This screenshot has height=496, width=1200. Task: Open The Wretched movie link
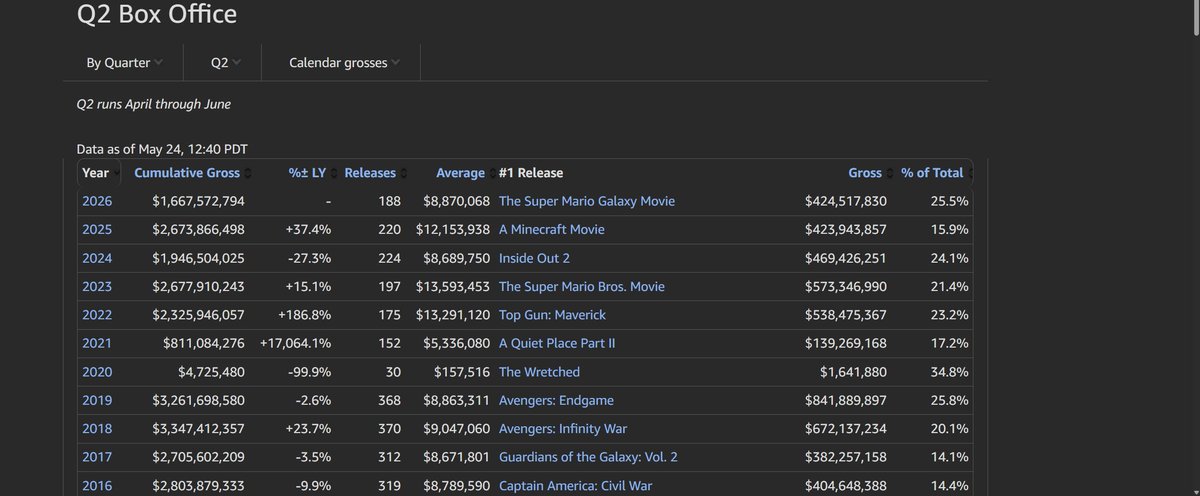(539, 372)
